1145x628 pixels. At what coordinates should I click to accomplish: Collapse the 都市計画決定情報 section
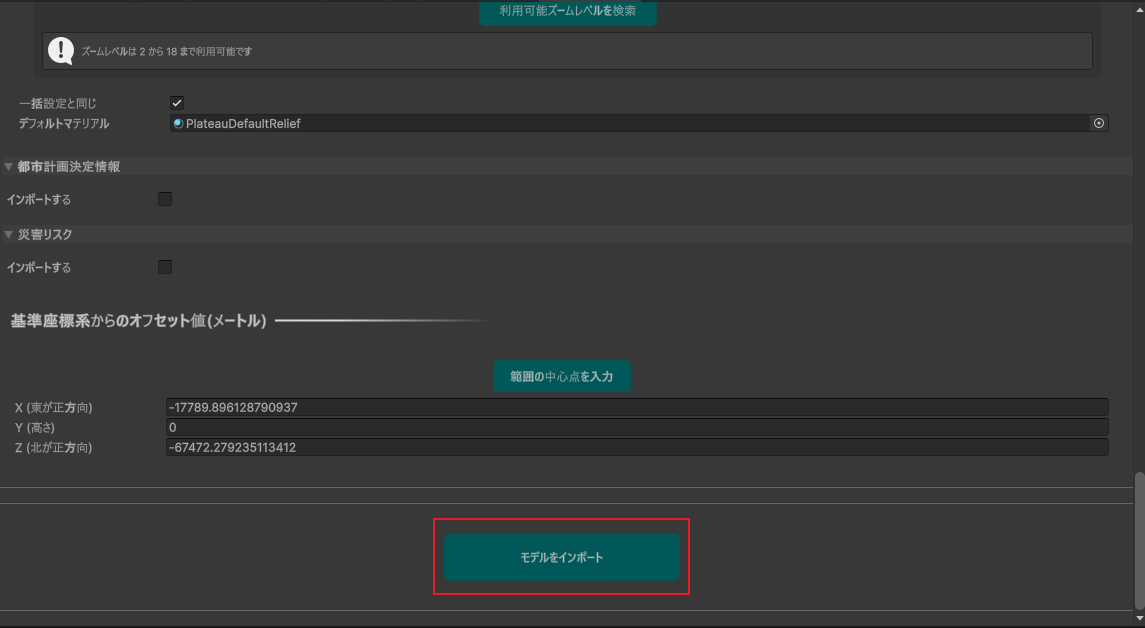7,165
